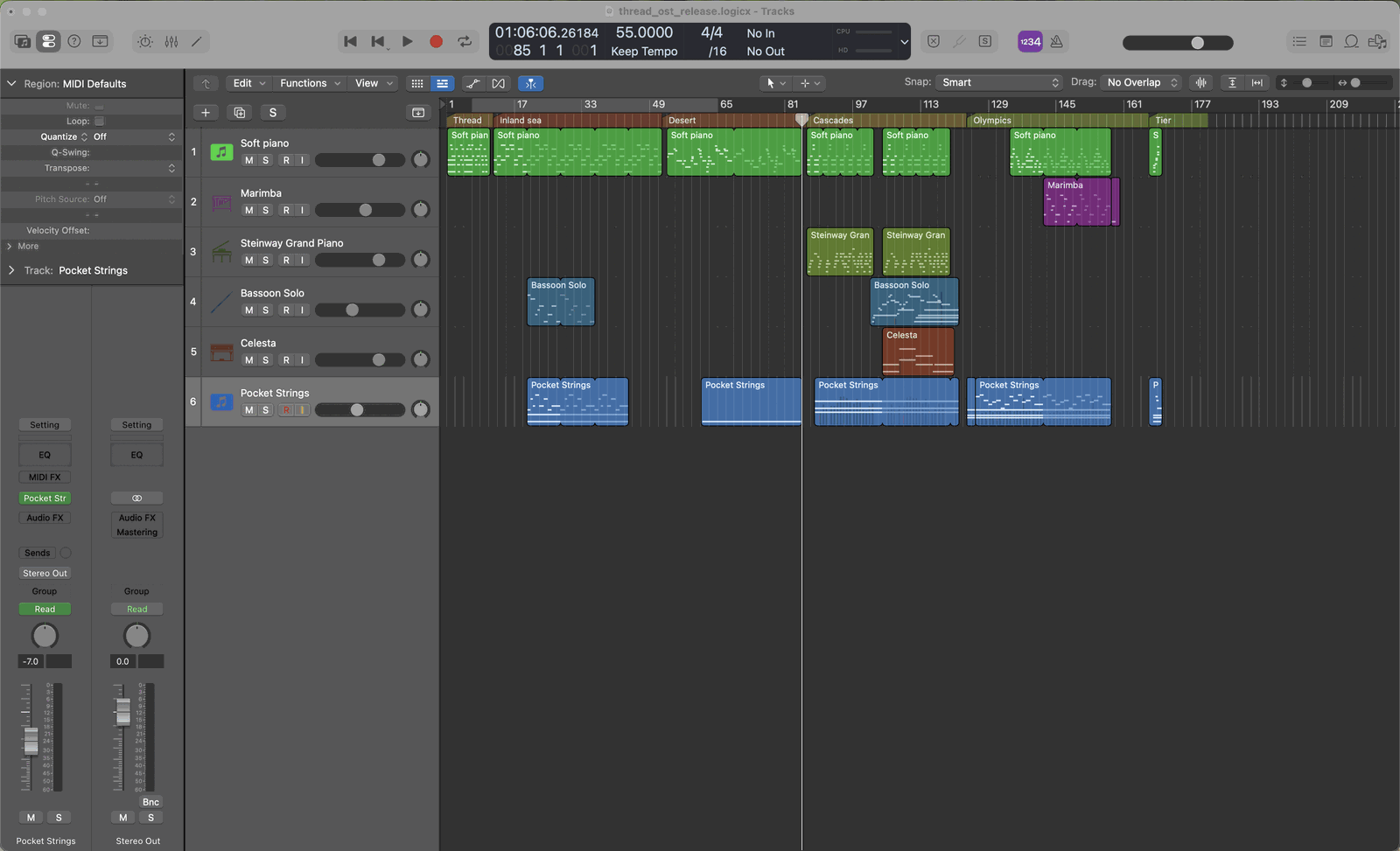Open the Quantize Off dropdown

coord(134,136)
